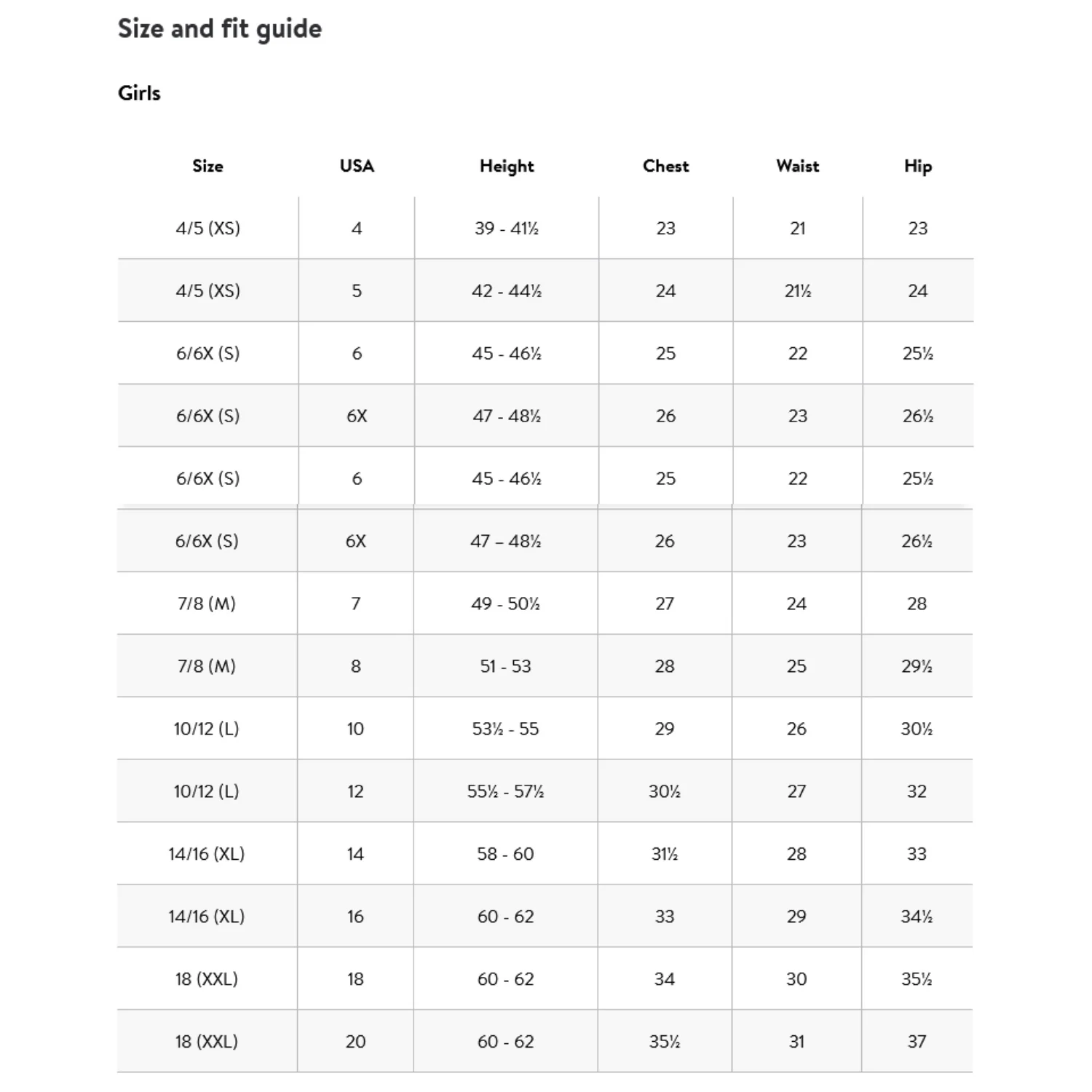
Task: Select the 10/12 (L) size 10 row label
Action: (x=207, y=729)
